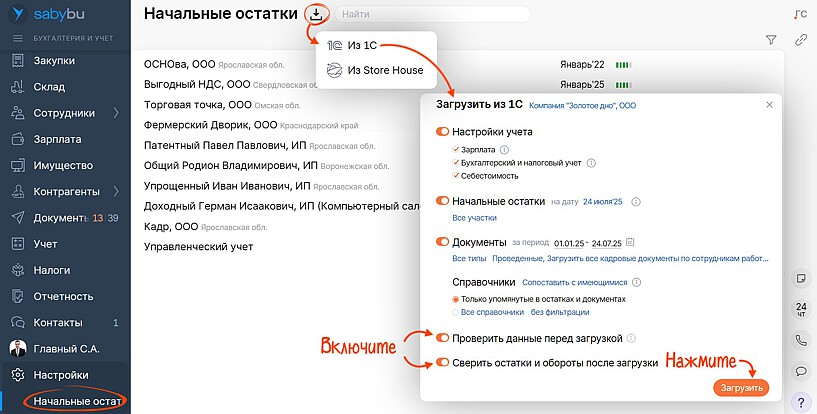
Task: Click the purple help question icon
Action: tap(801, 402)
